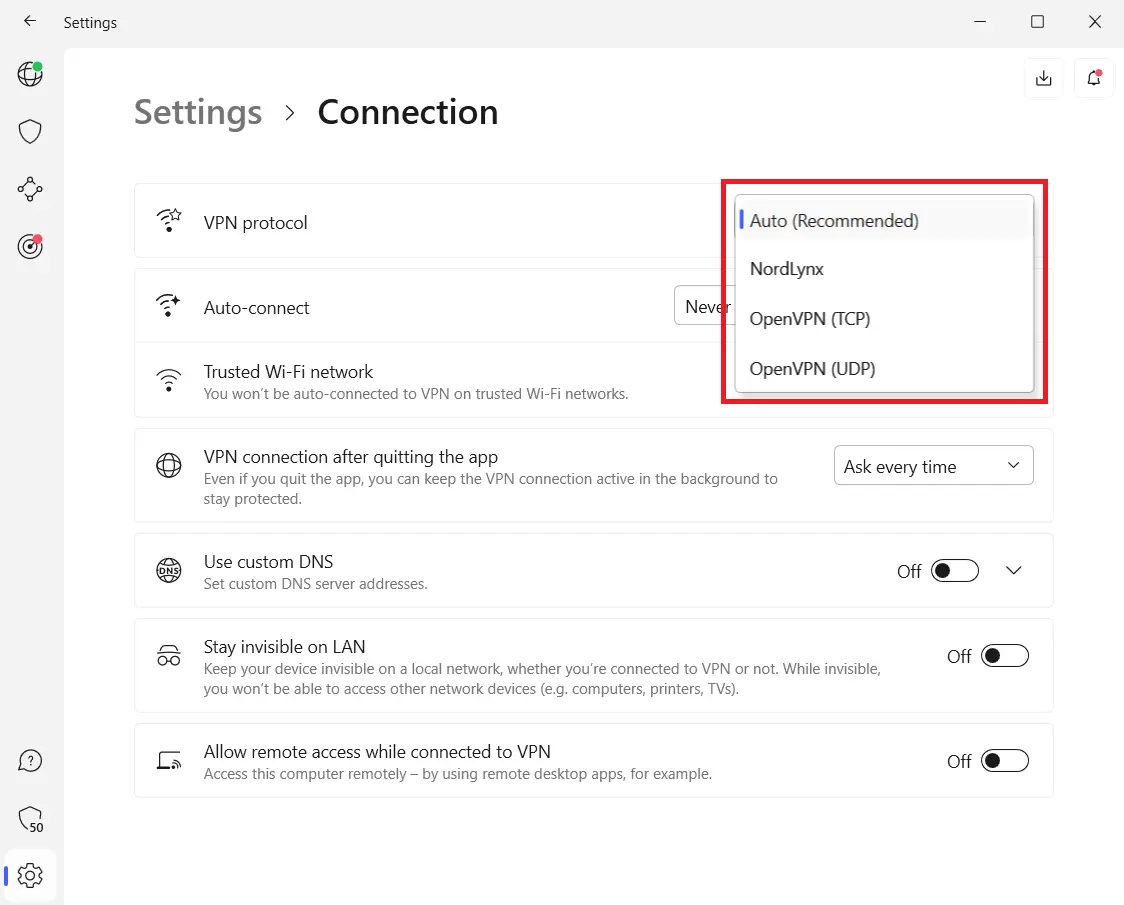This screenshot has height=905, width=1124.
Task: Click VPN connection after quitting the app title
Action: click(351, 457)
